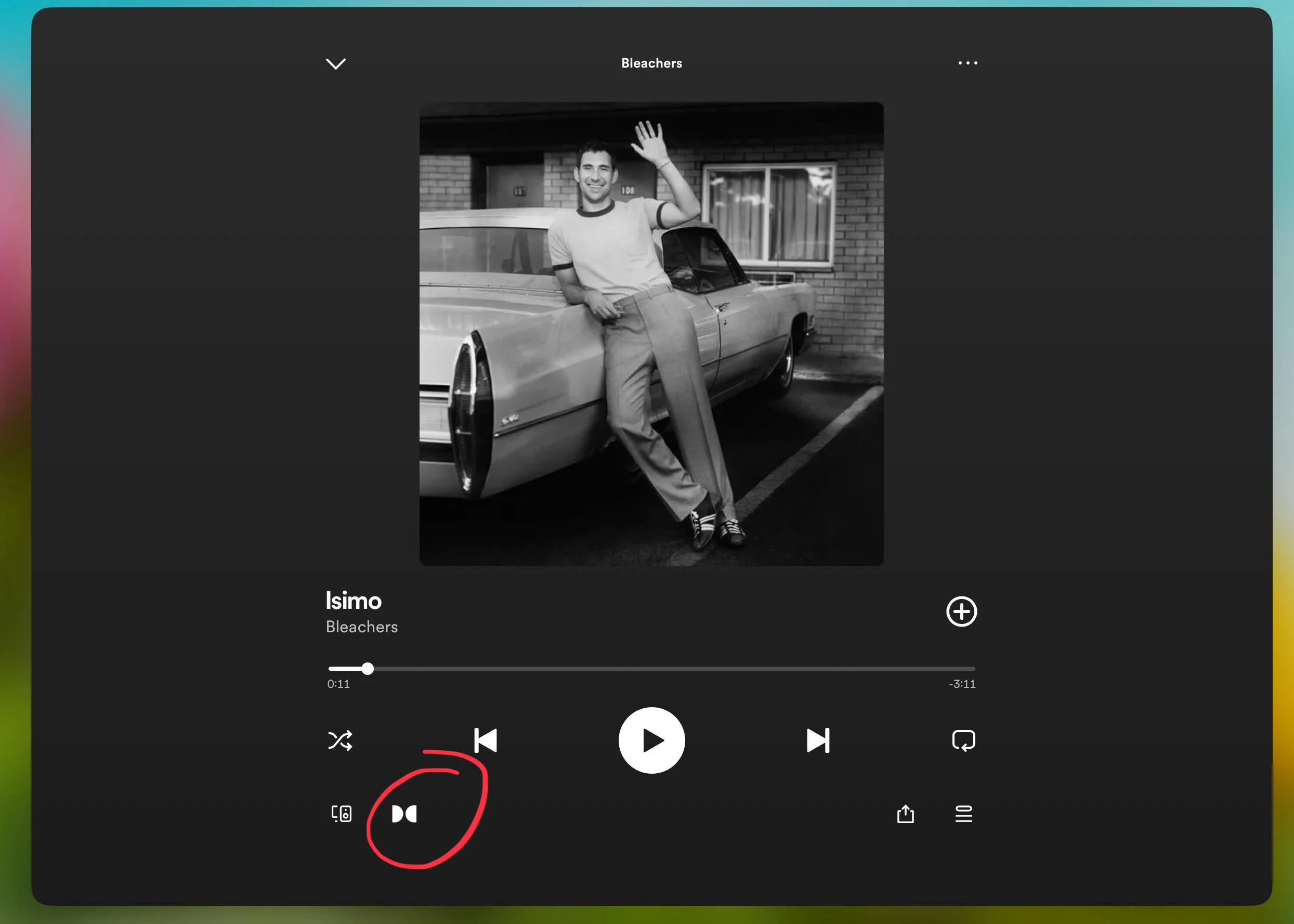1294x924 pixels.
Task: Open artist Bleachers under song title
Action: [362, 627]
